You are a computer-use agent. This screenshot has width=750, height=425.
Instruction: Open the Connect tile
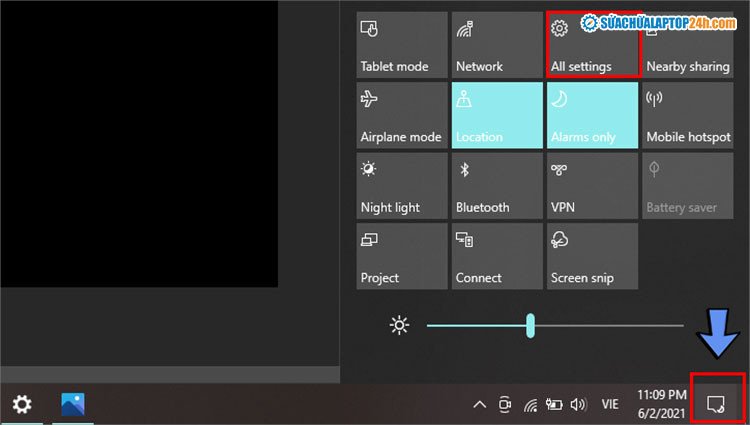[497, 256]
